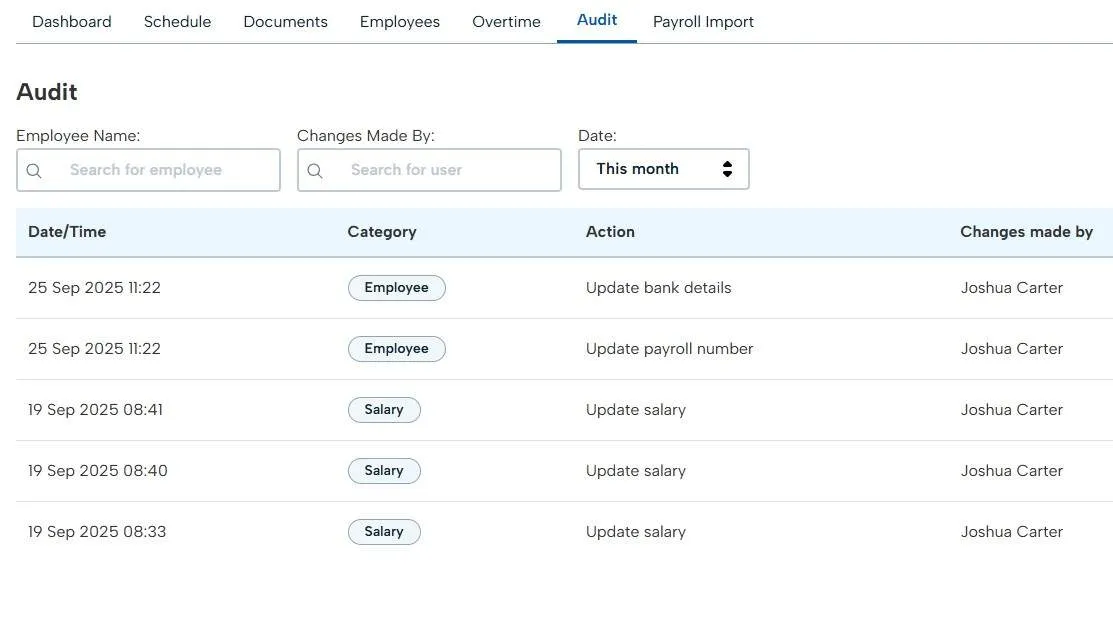The height and width of the screenshot is (625, 1113).
Task: Switch to the Schedule tab
Action: tap(177, 22)
